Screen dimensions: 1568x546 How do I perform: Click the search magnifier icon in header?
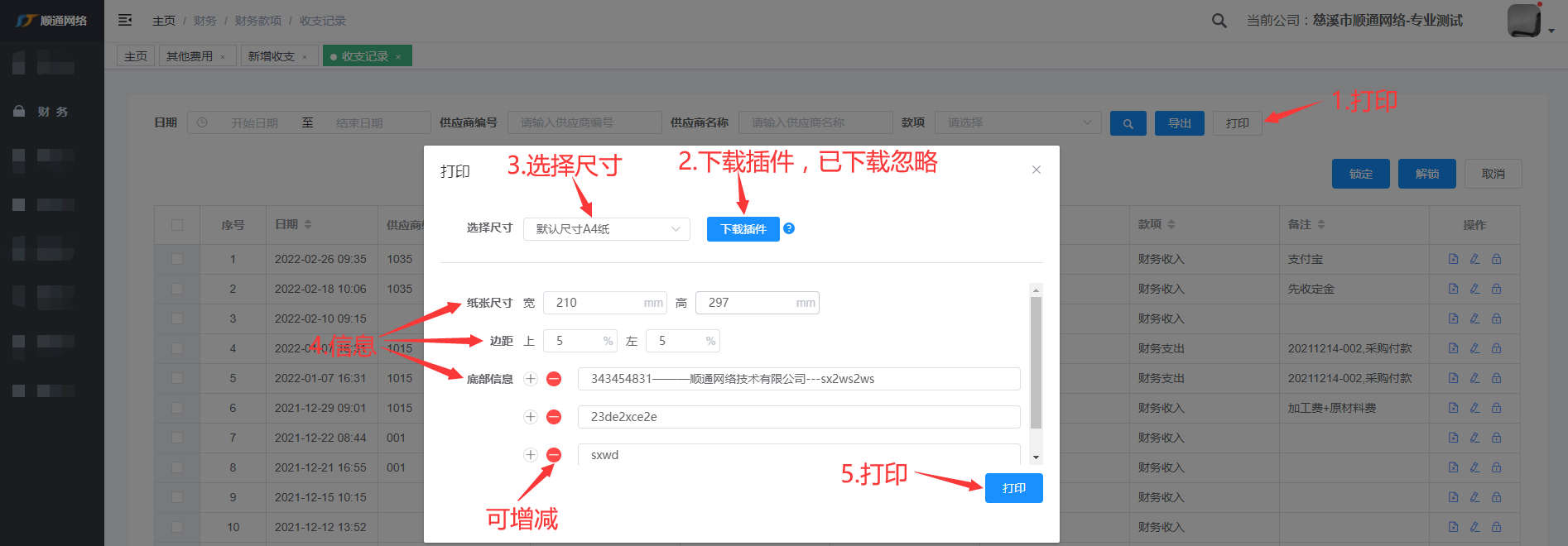(1219, 21)
